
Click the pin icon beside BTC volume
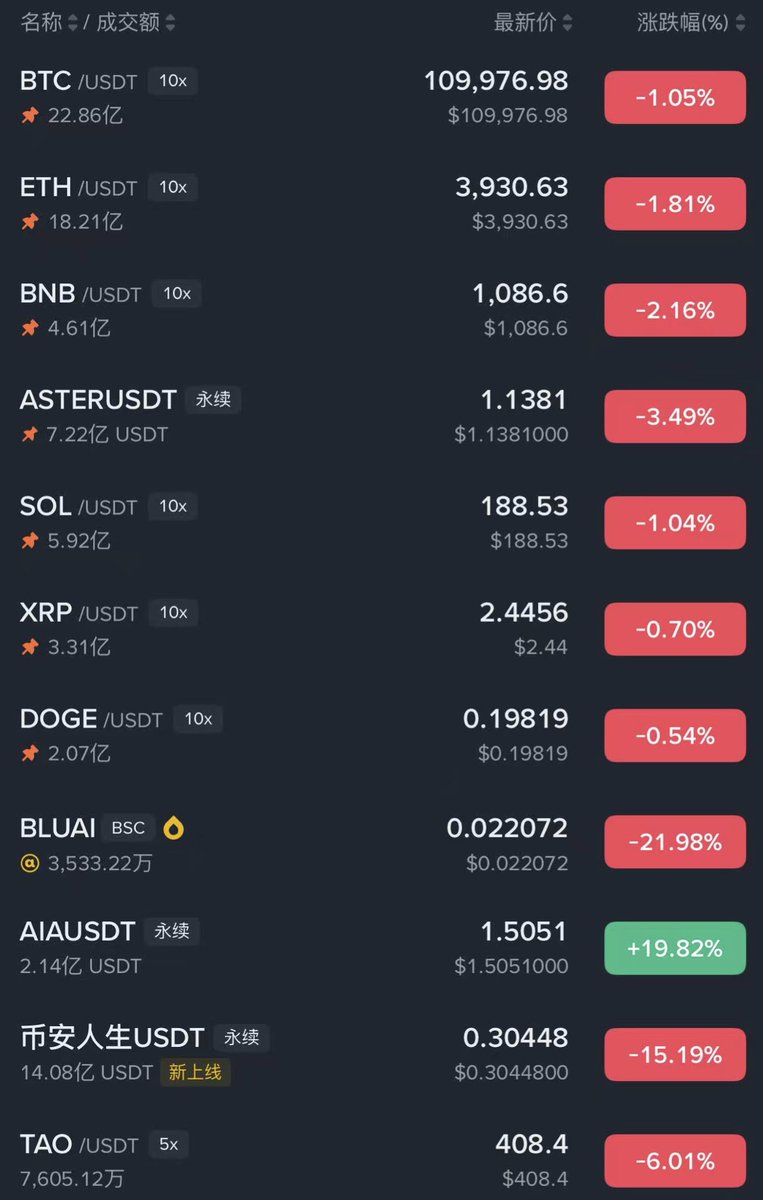pyautogui.click(x=29, y=116)
